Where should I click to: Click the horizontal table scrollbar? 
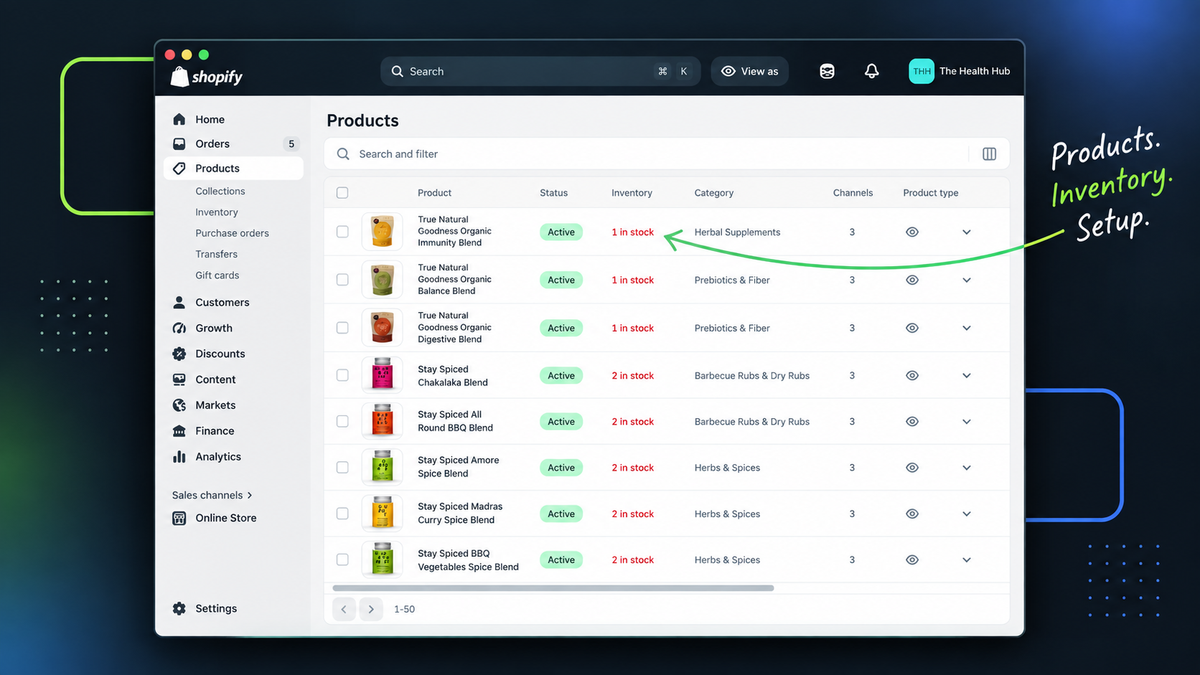tap(553, 588)
